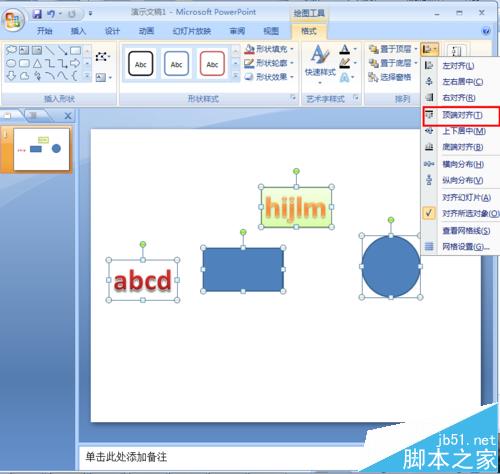
Task: Pick the callout speech-bubble shape in gallery
Action: tap(11, 50)
